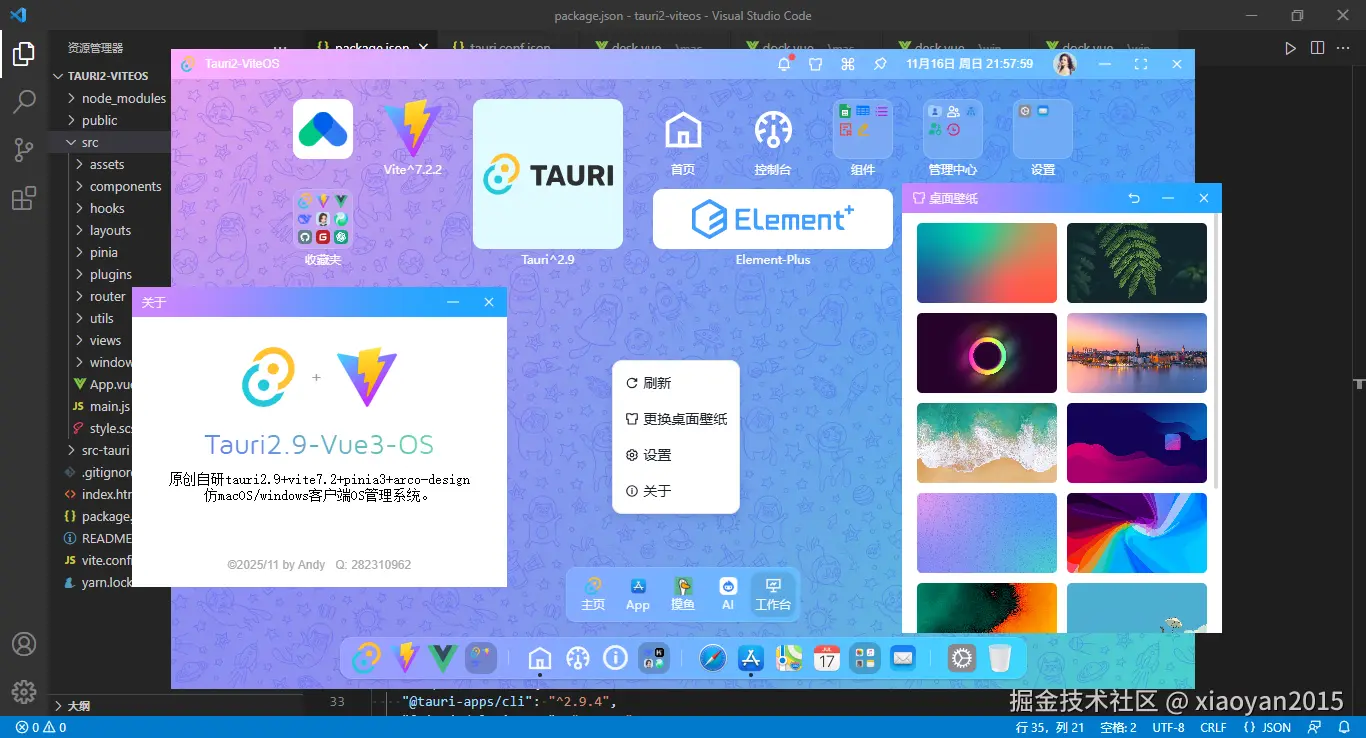Open the Calendar icon in the dock
This screenshot has width=1366, height=738.
click(x=825, y=658)
